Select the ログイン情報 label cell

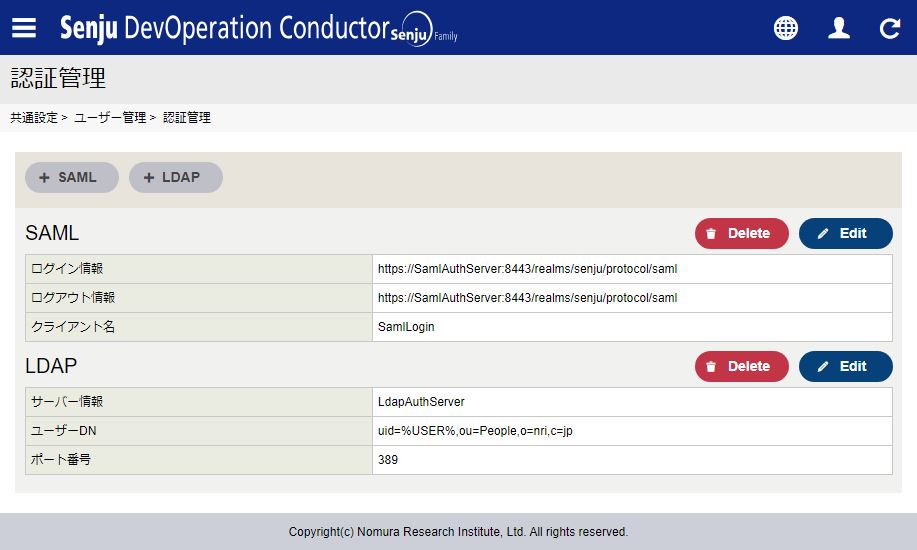[199, 269]
